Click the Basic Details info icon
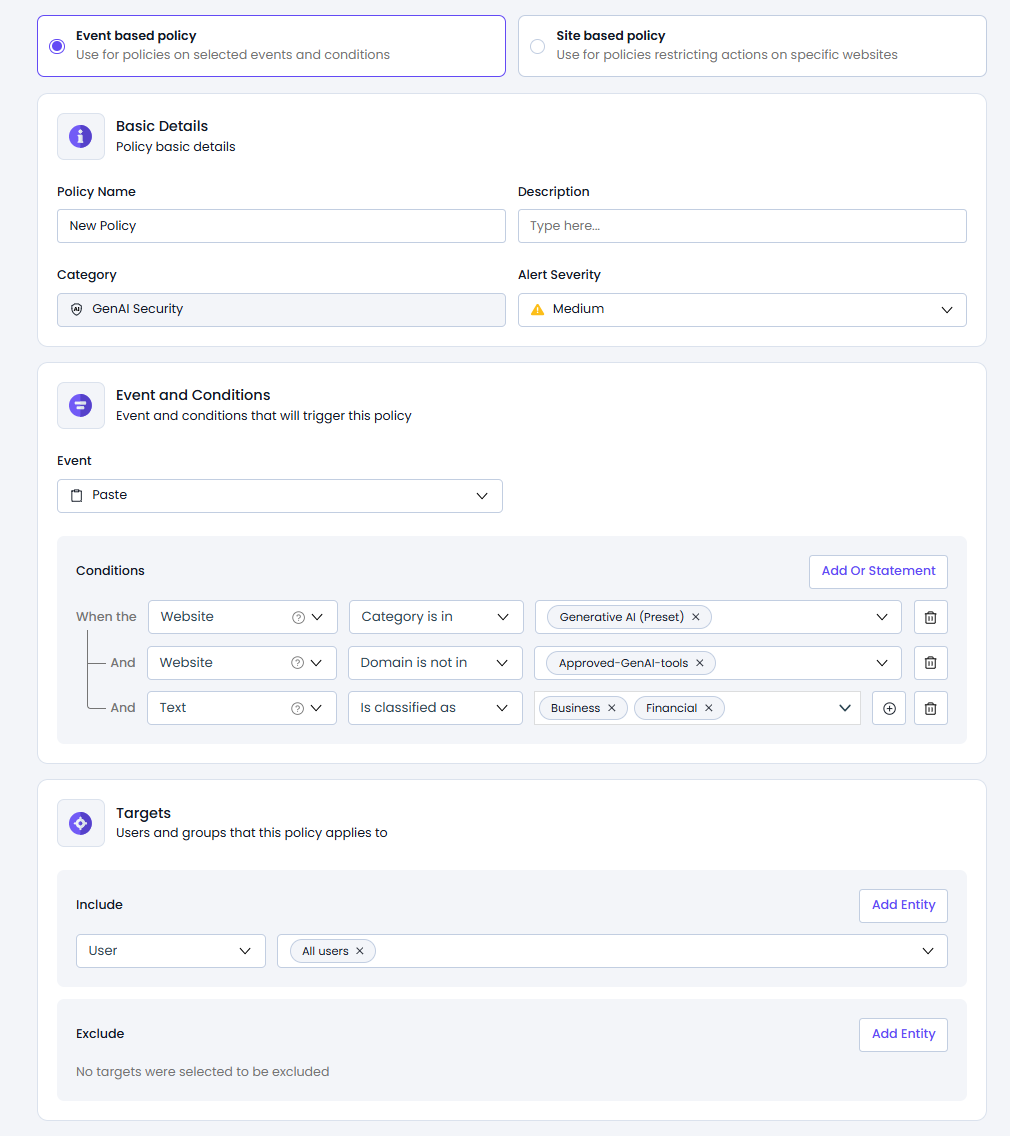 tap(80, 136)
